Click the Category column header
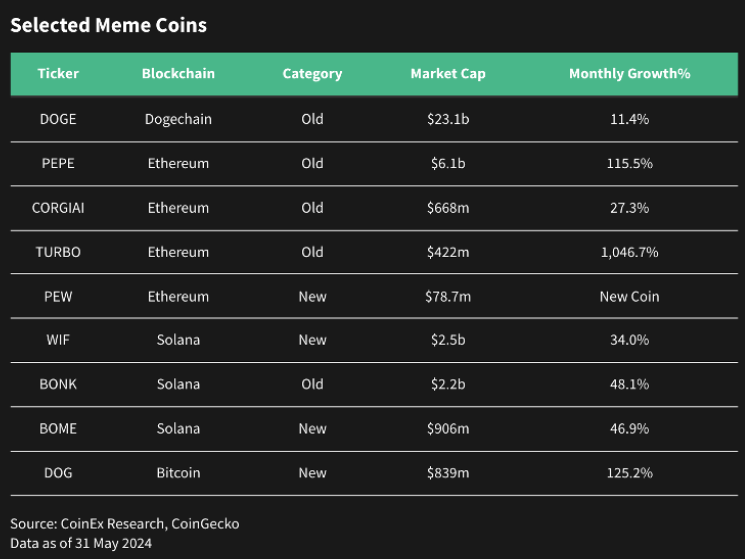Viewport: 745px width, 559px height. click(x=312, y=74)
